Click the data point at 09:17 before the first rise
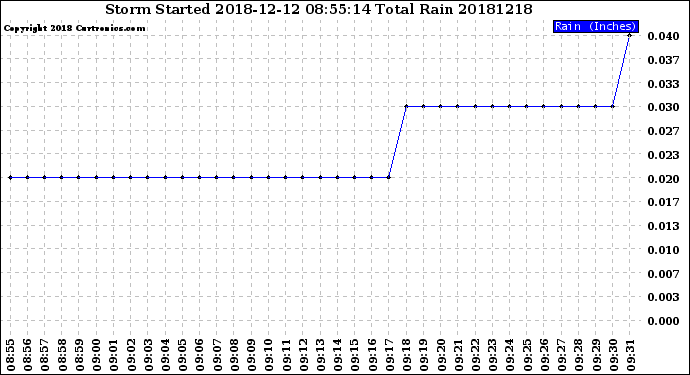The image size is (690, 375). [x=389, y=177]
